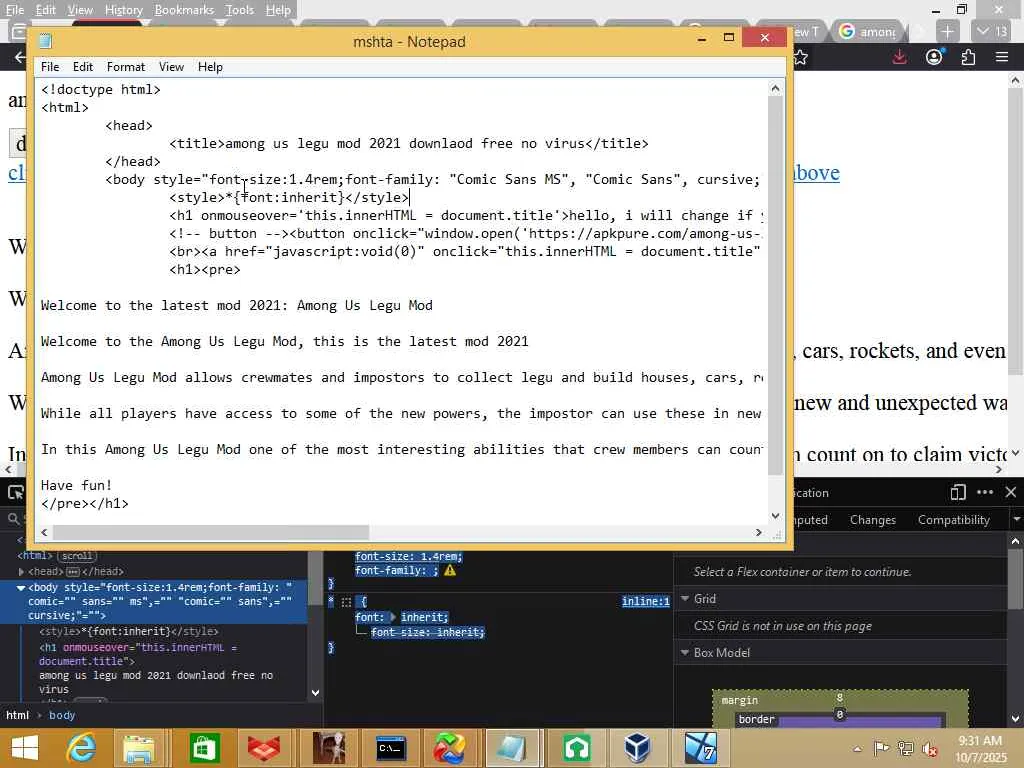Click the inspector markup scrollbar down arrow
This screenshot has width=1024, height=768.
pyautogui.click(x=315, y=693)
